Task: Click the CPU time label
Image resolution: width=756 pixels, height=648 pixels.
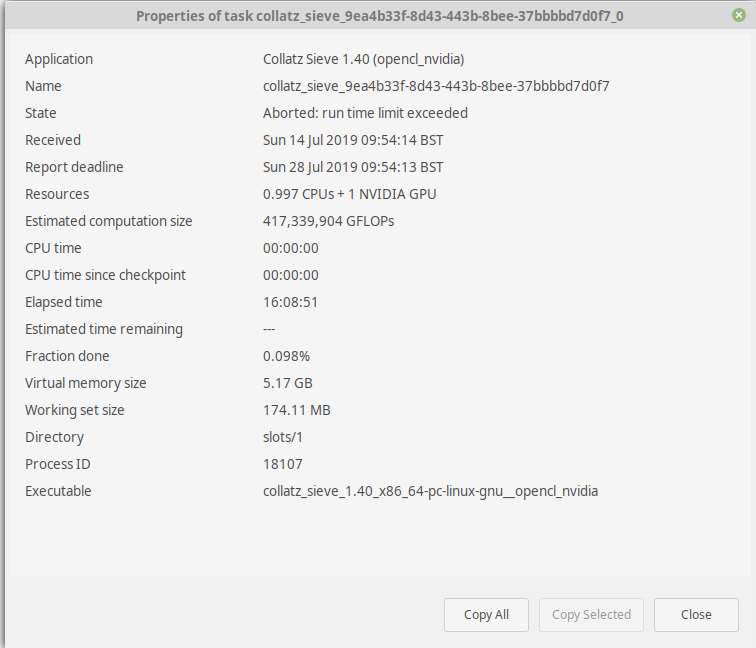Action: (53, 248)
